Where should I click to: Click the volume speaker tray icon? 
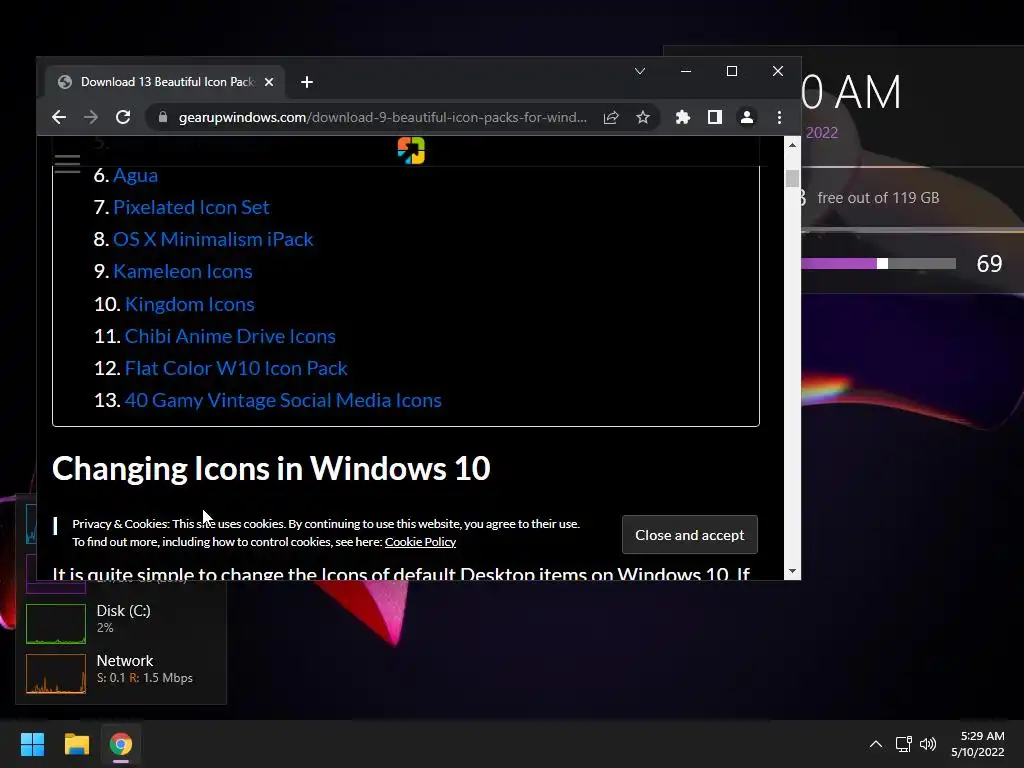pyautogui.click(x=927, y=744)
